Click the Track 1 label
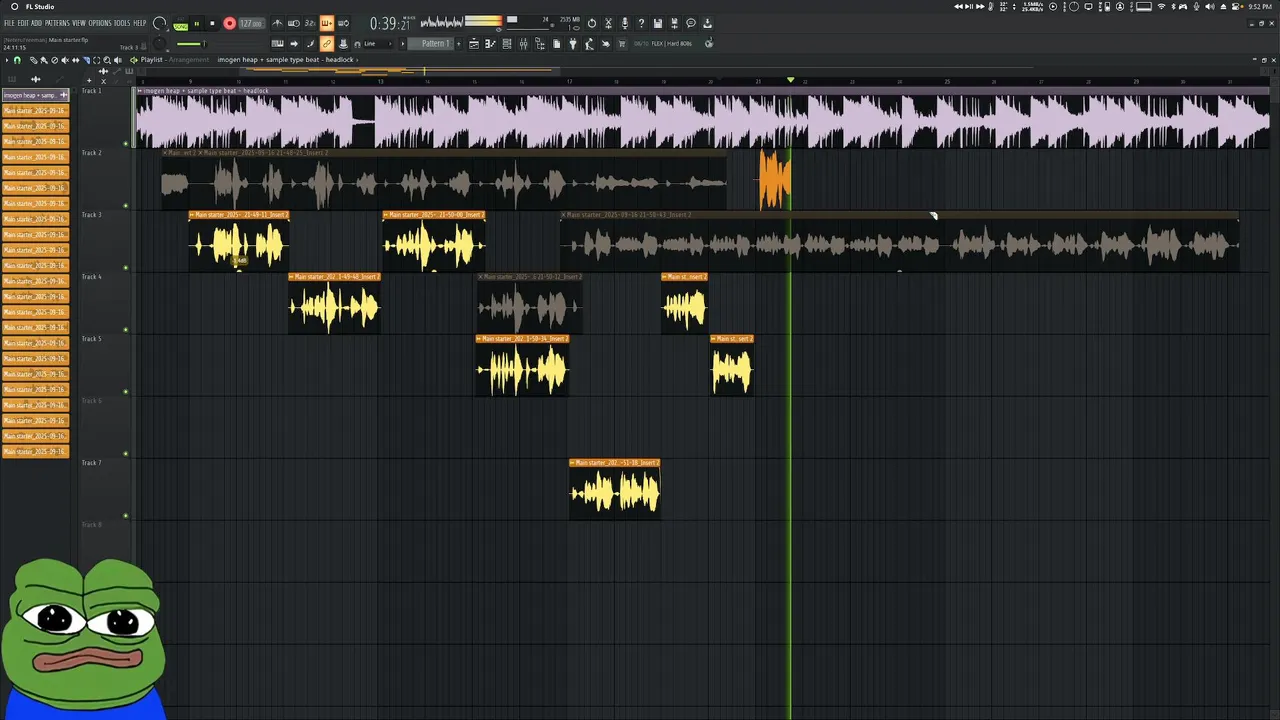Image resolution: width=1280 pixels, height=720 pixels. tap(92, 91)
